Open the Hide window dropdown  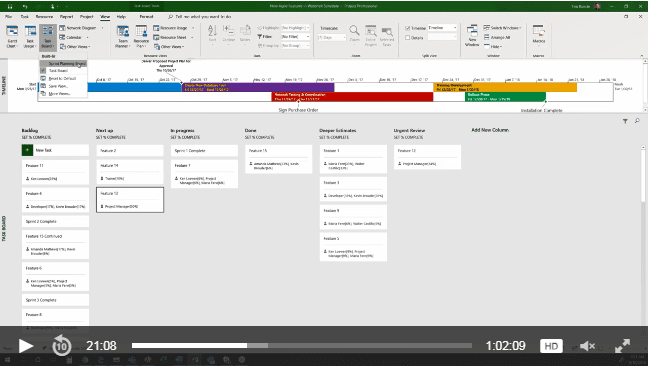pos(493,47)
